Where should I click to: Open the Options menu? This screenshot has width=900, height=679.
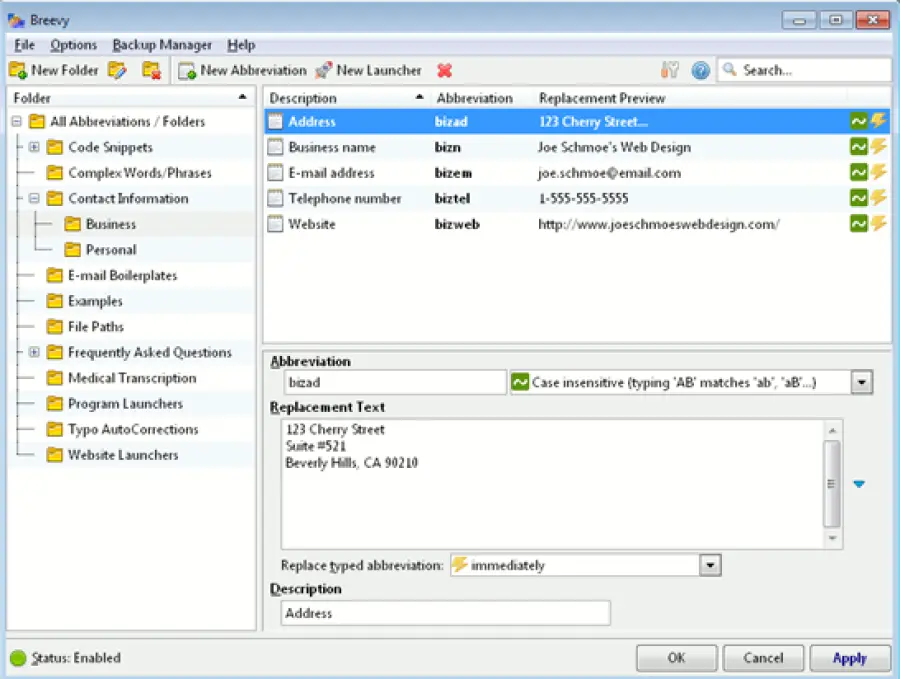[x=73, y=45]
